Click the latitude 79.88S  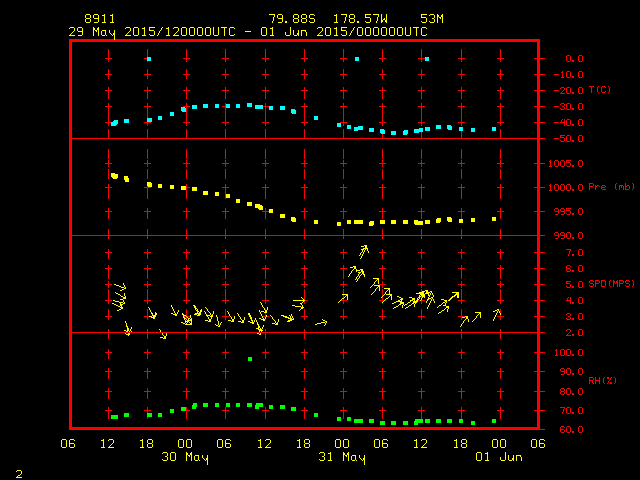pyautogui.click(x=292, y=19)
